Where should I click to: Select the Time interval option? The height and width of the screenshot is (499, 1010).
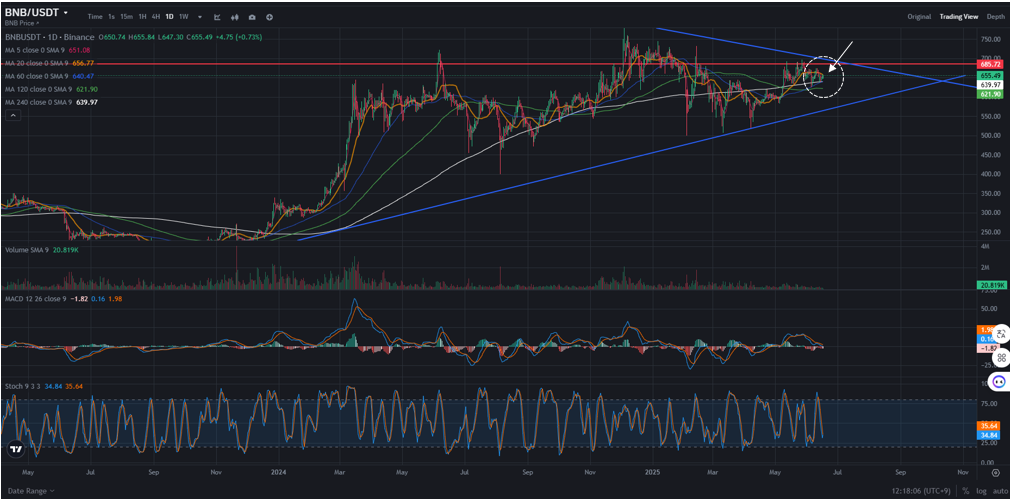coord(95,17)
